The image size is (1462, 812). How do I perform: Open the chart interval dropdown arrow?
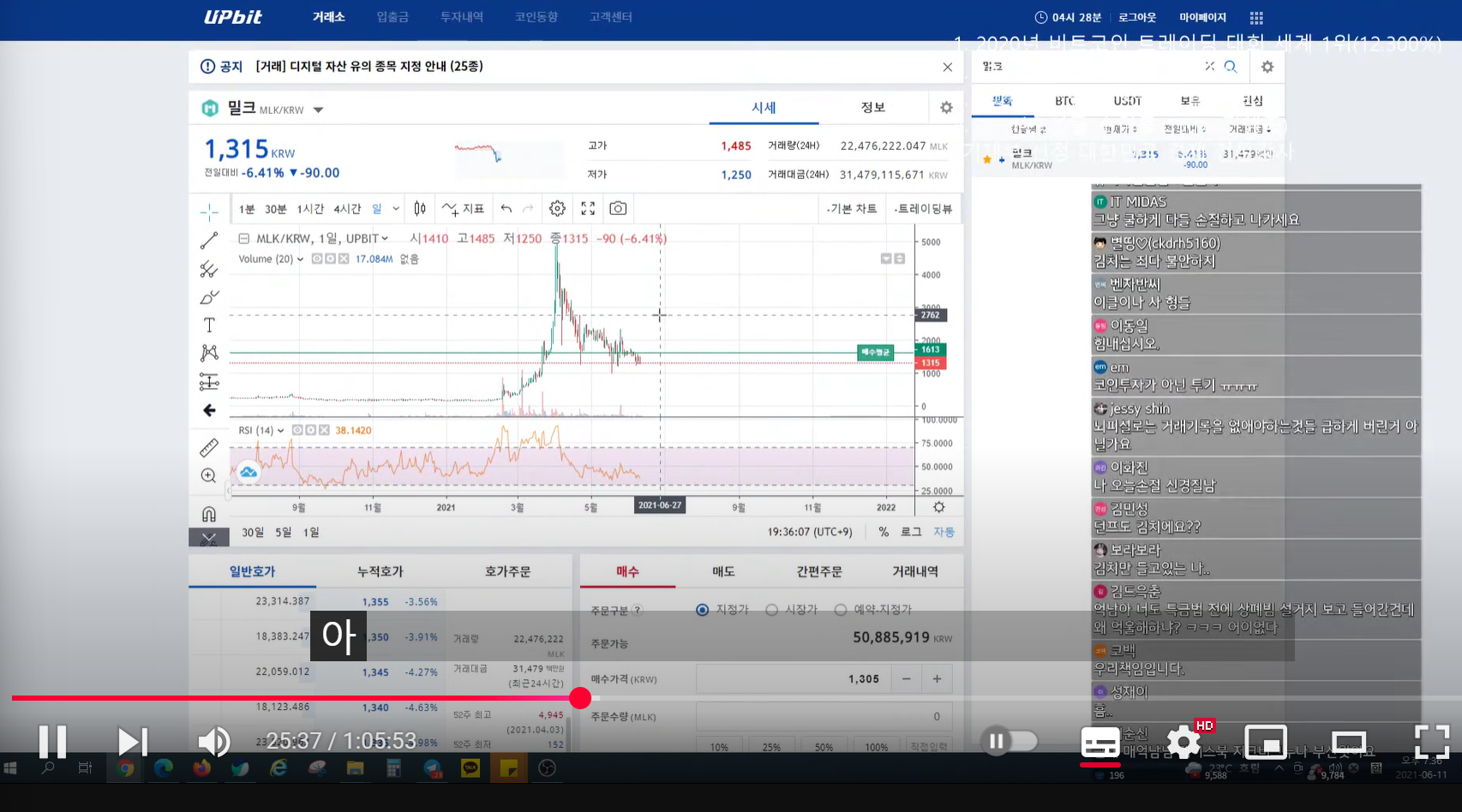[396, 208]
